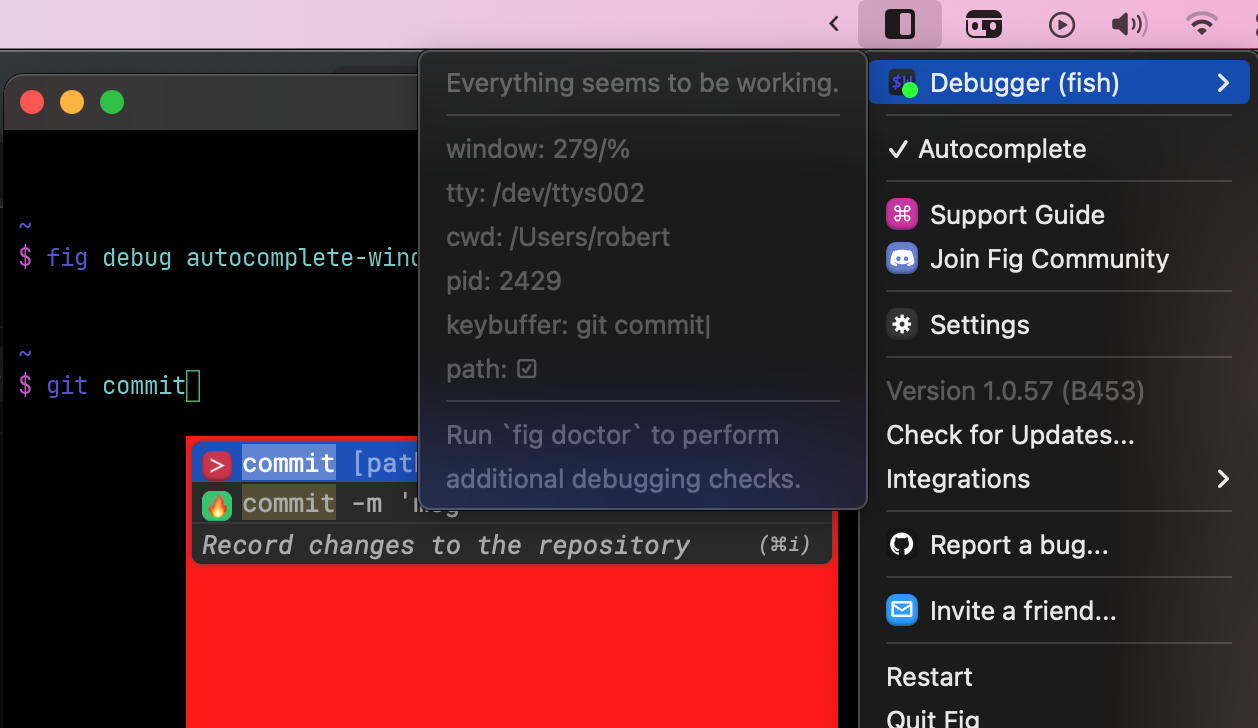Click the Fig icon in the macOS menu bar
The height and width of the screenshot is (728, 1258).
click(901, 24)
